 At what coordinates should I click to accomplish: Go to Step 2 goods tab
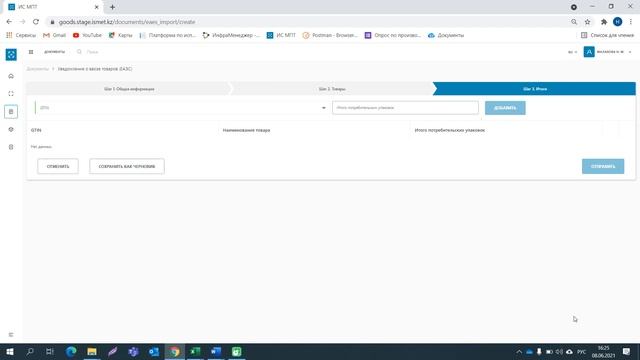pos(332,89)
